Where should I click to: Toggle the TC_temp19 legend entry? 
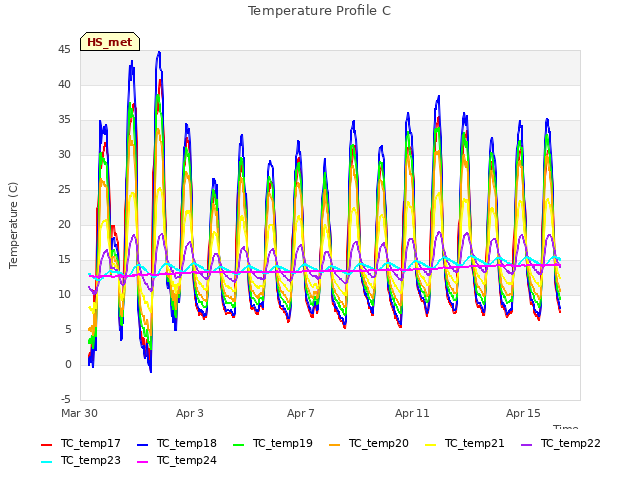273,444
